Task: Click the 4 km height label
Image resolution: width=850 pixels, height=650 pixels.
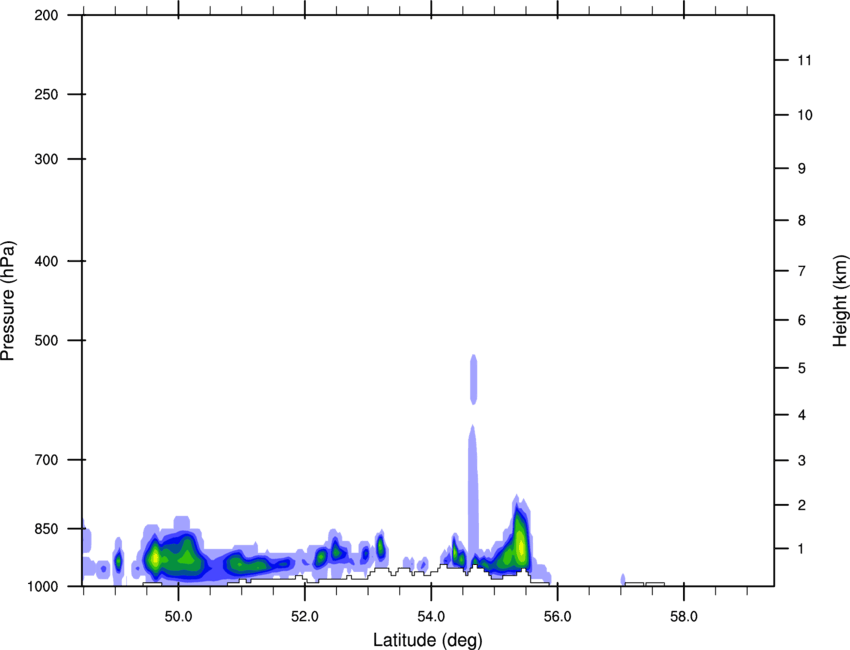Action: [x=802, y=415]
